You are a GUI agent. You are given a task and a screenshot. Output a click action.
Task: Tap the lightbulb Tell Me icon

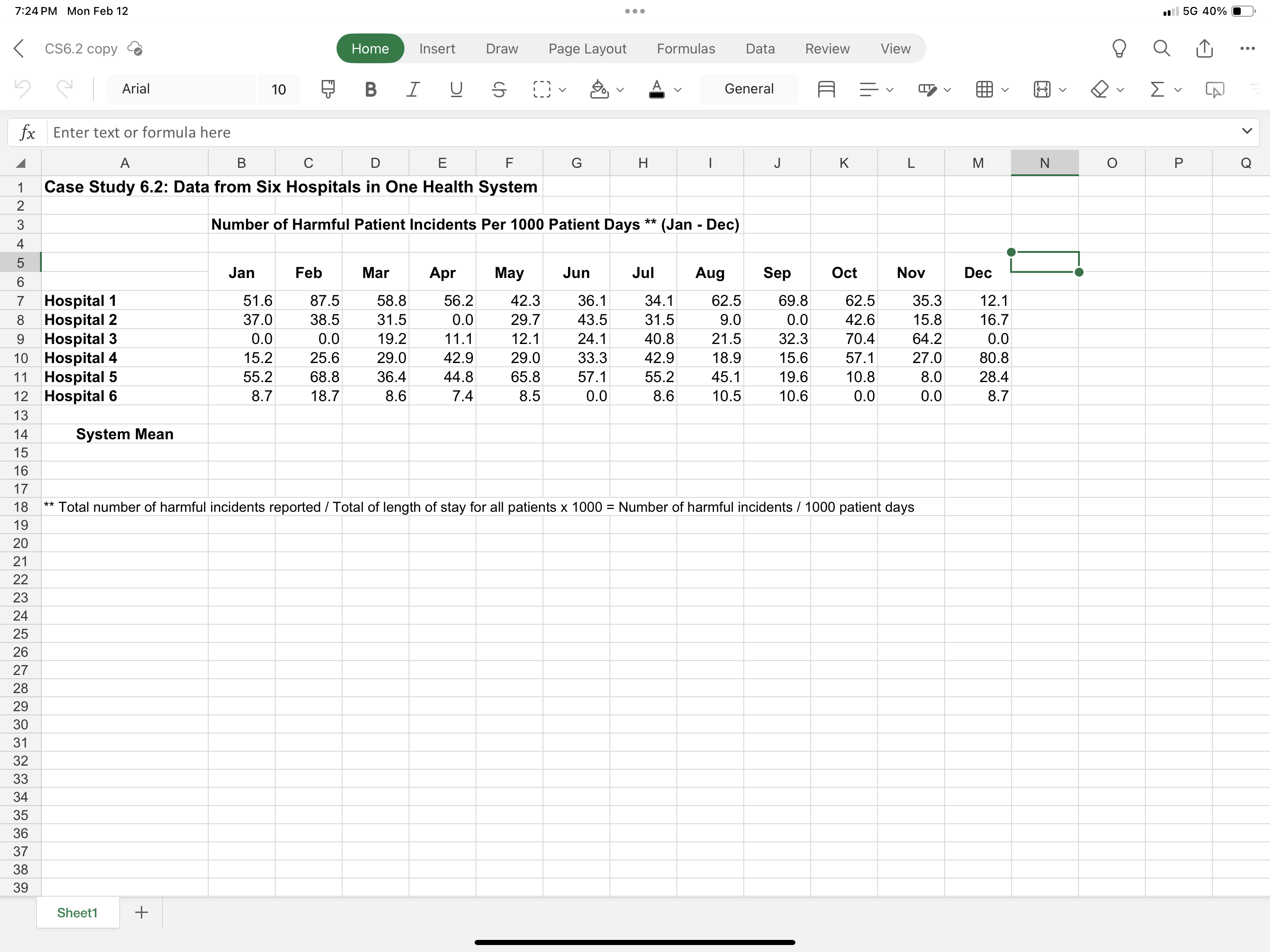tap(1119, 49)
